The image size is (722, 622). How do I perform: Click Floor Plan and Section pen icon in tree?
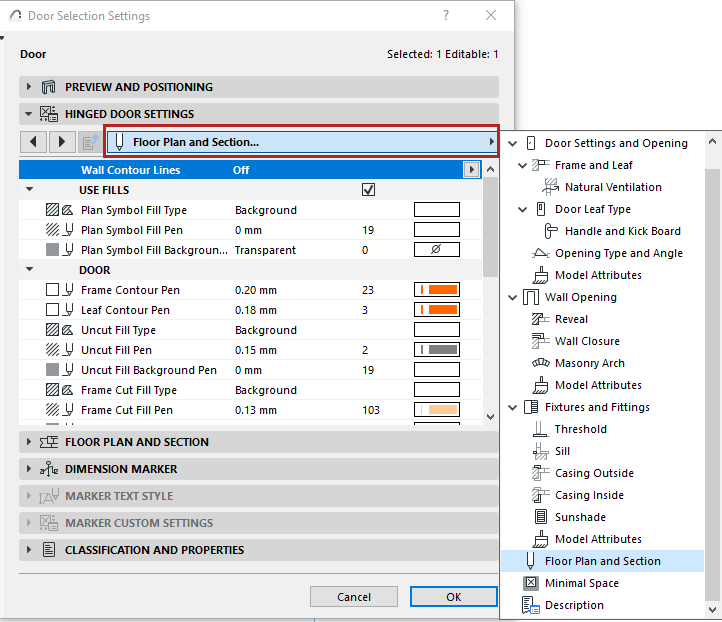pos(530,561)
